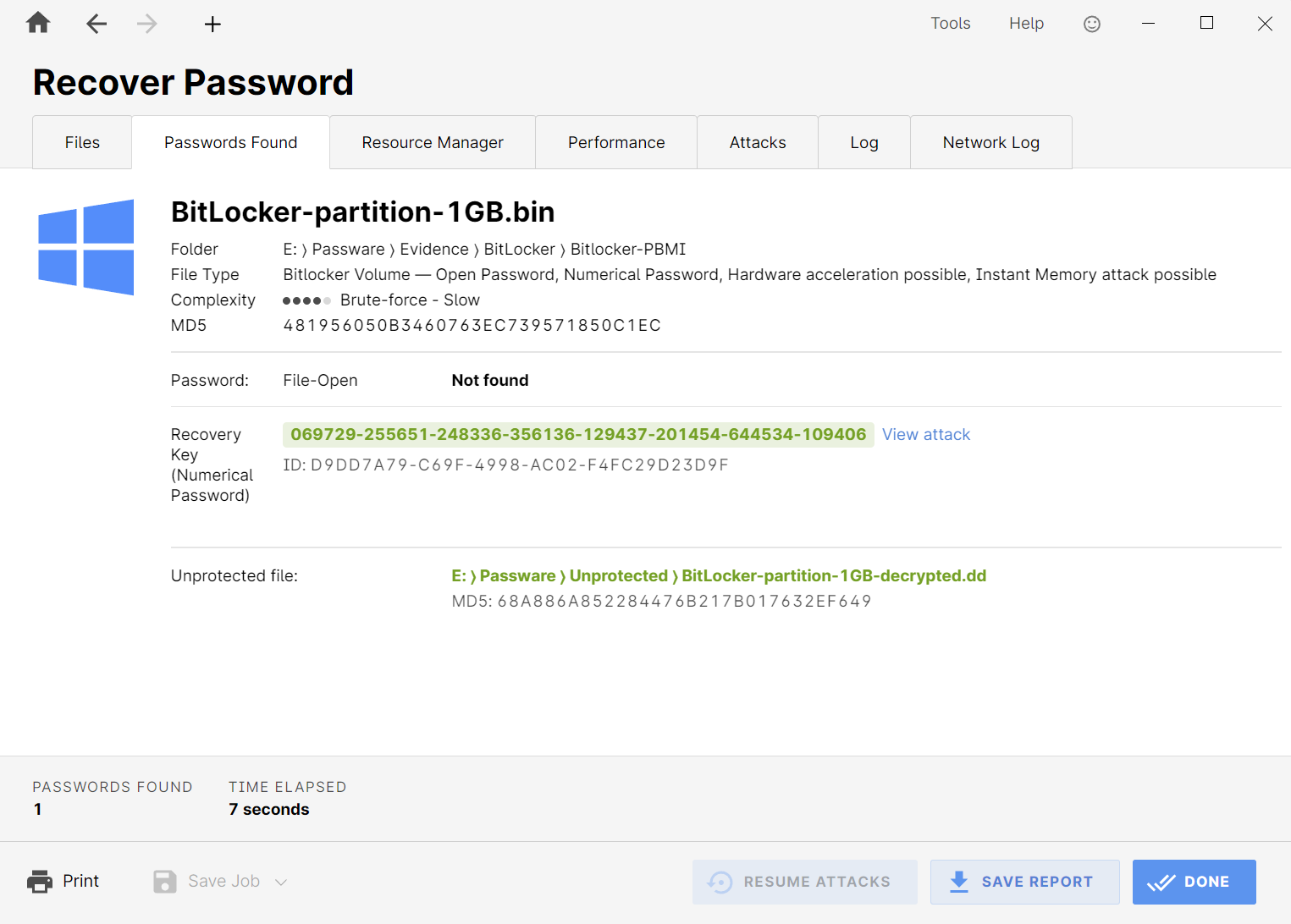This screenshot has height=924, width=1291.
Task: Open the Attacks tab
Action: [758, 142]
